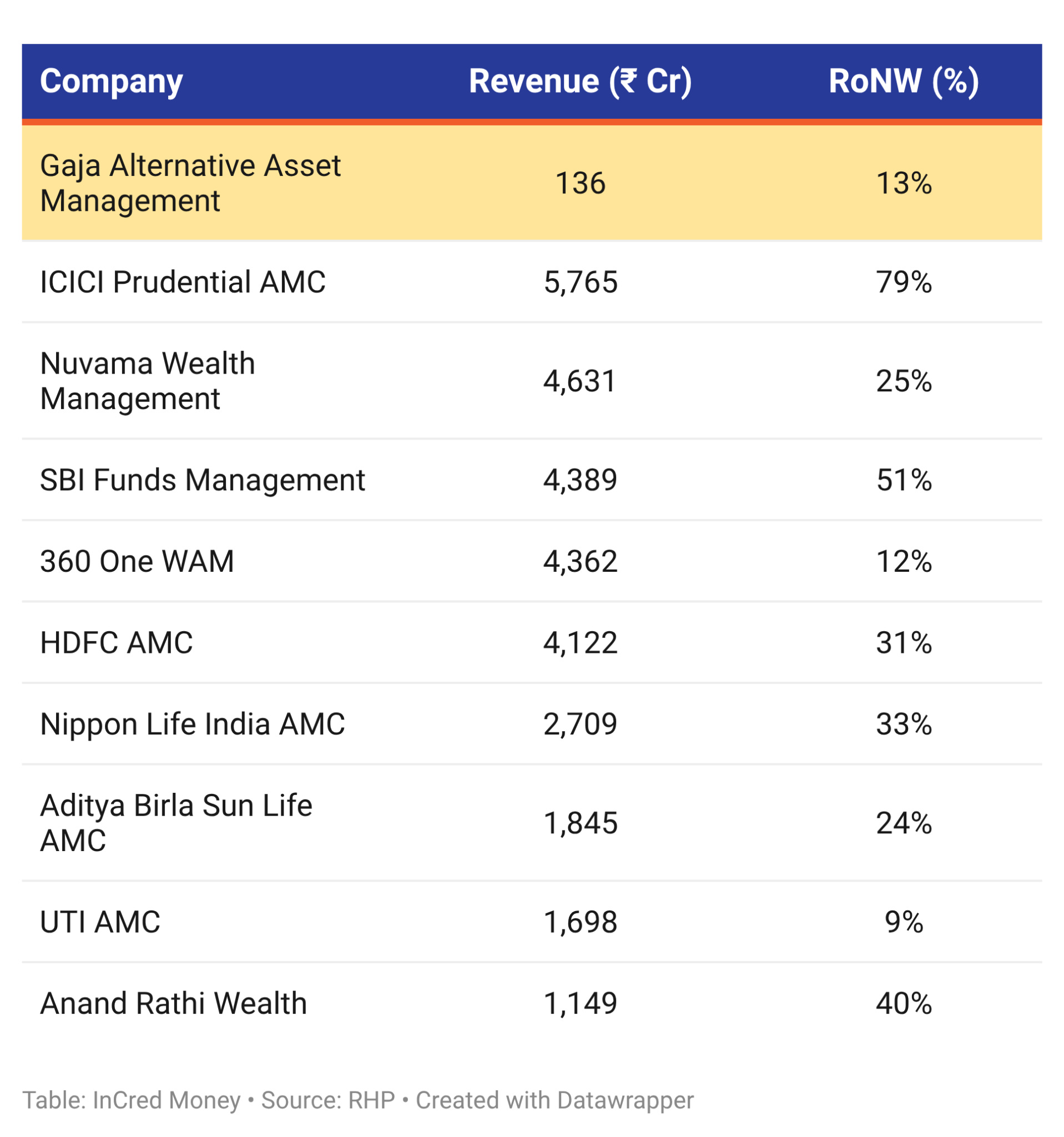Click the SBI Funds Management entry
The image size is (1064, 1137).
click(203, 480)
